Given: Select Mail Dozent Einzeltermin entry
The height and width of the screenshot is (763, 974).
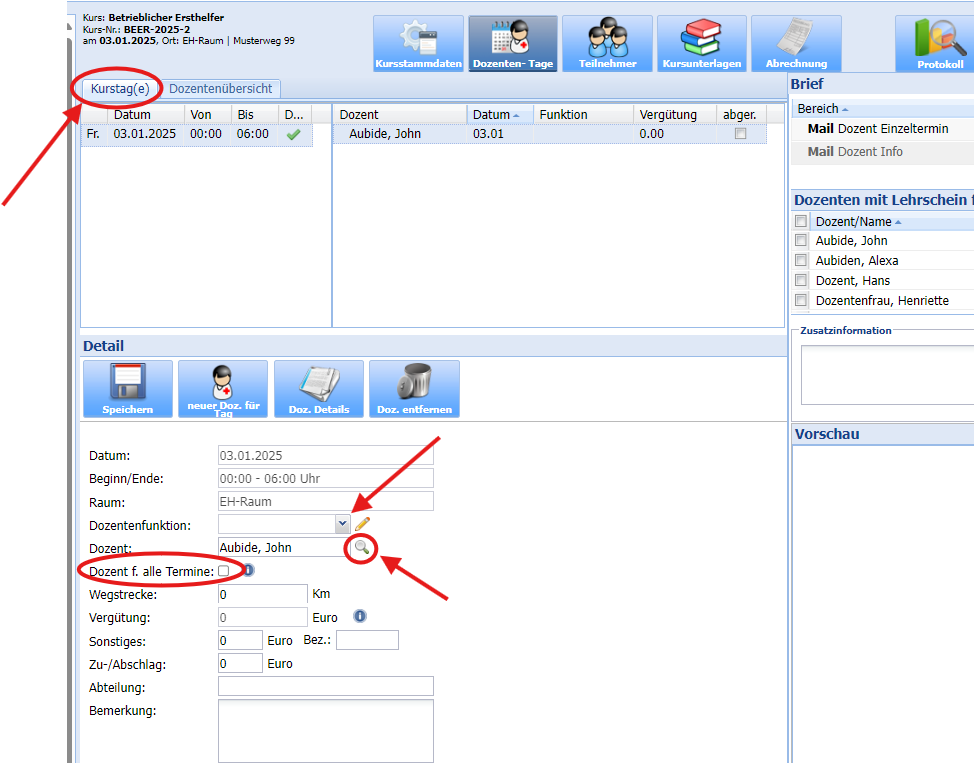Looking at the screenshot, I should [x=877, y=129].
